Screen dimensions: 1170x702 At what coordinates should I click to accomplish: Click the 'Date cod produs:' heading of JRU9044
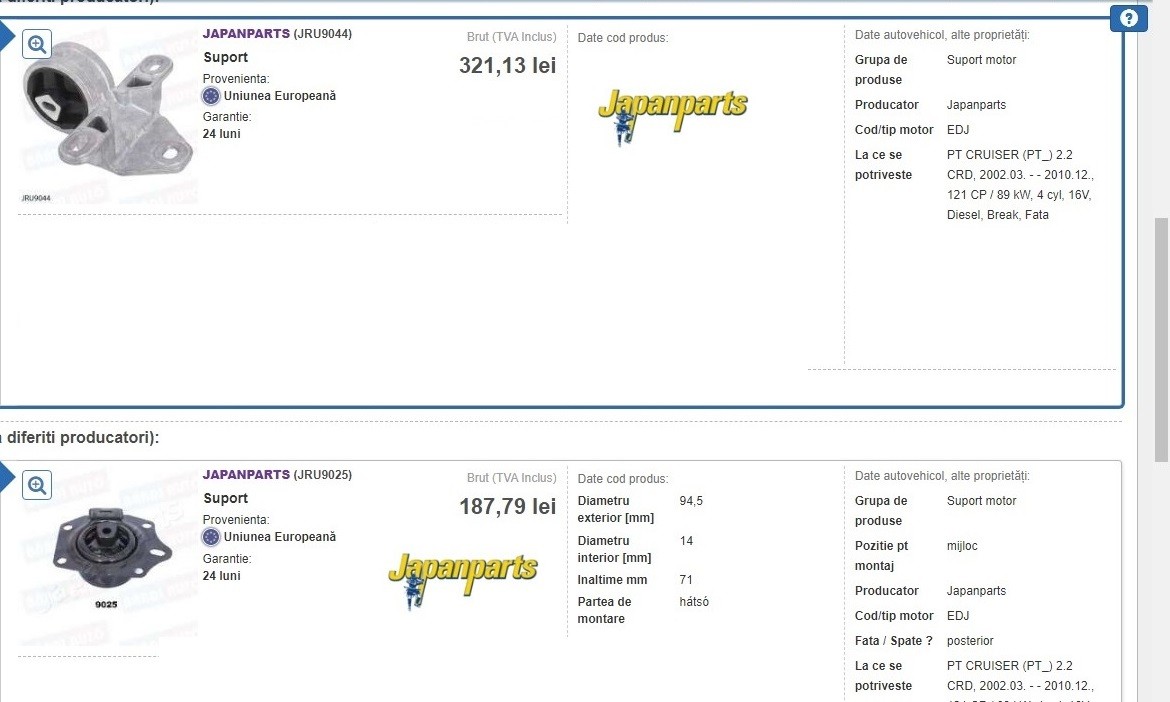pos(623,38)
